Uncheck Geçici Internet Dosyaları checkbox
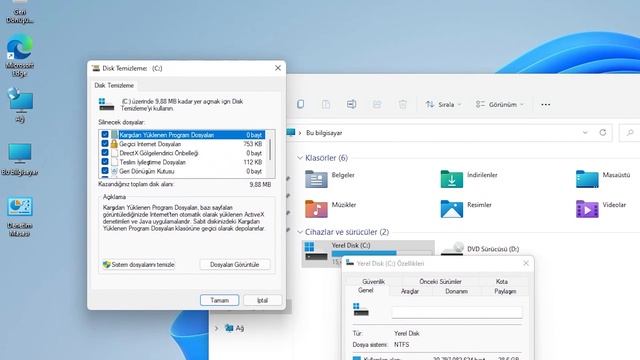This screenshot has width=640, height=360. tap(105, 144)
